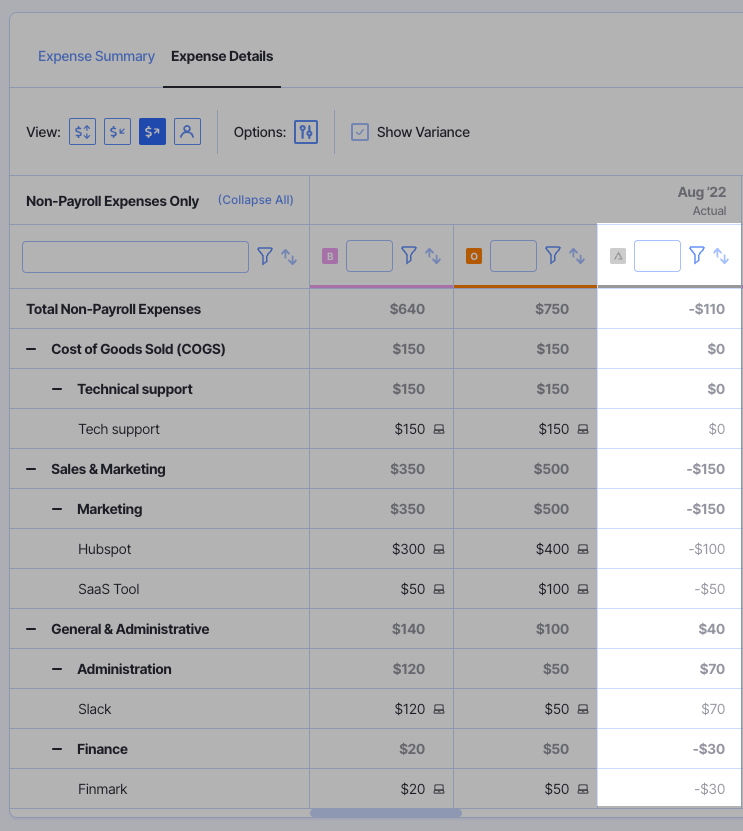Select the dollar collapse View icon
This screenshot has width=743, height=831.
[x=117, y=131]
